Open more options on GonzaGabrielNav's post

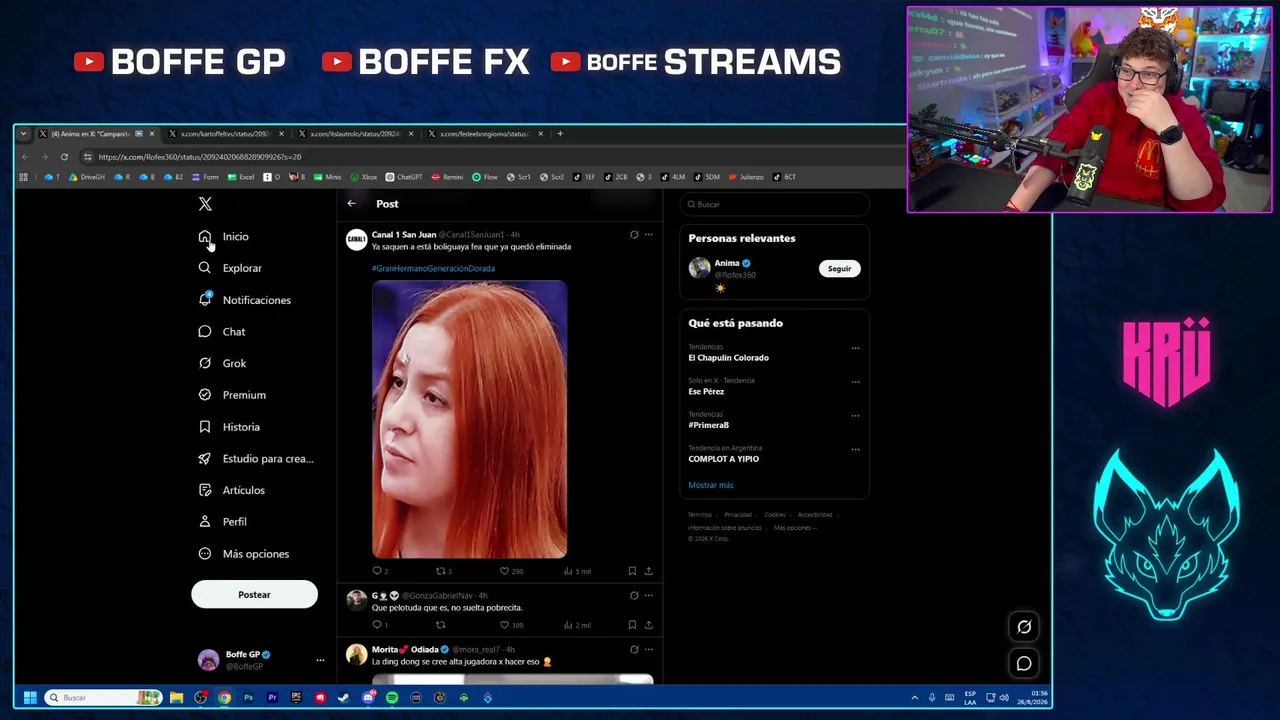click(x=648, y=596)
